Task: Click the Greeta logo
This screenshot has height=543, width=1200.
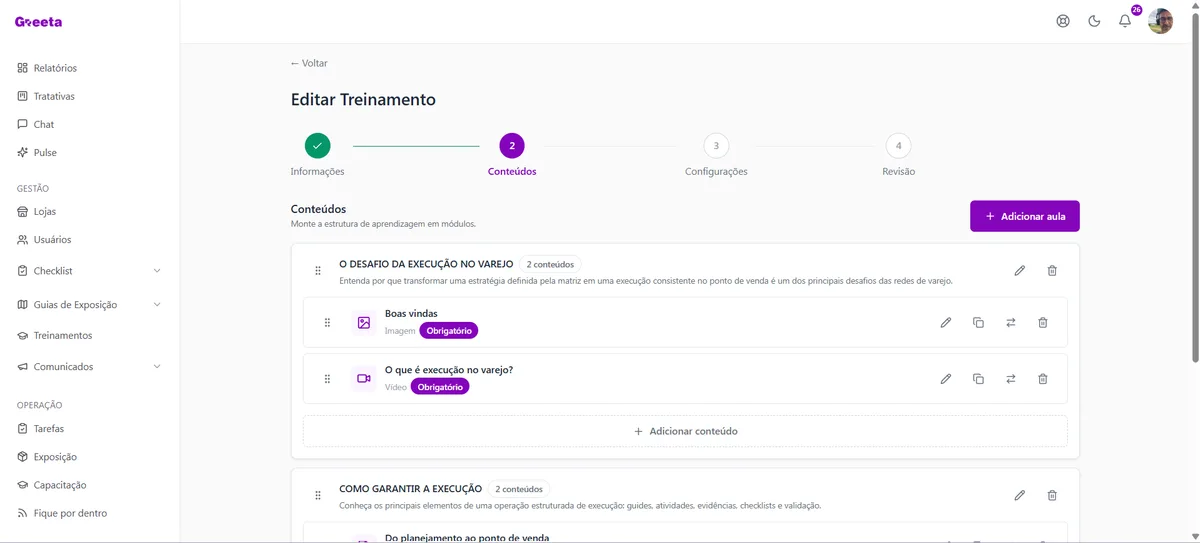Action: (37, 22)
